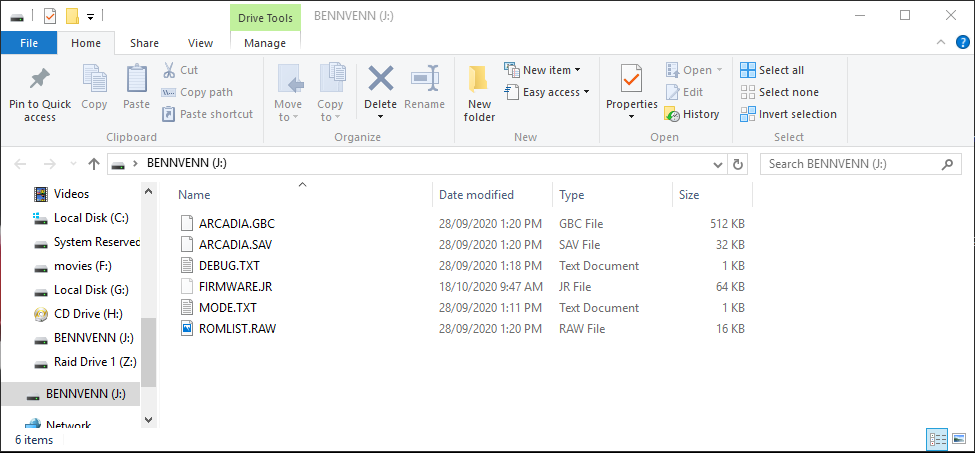975x453 pixels.
Task: Open Videos in navigation pane
Action: pos(71,194)
